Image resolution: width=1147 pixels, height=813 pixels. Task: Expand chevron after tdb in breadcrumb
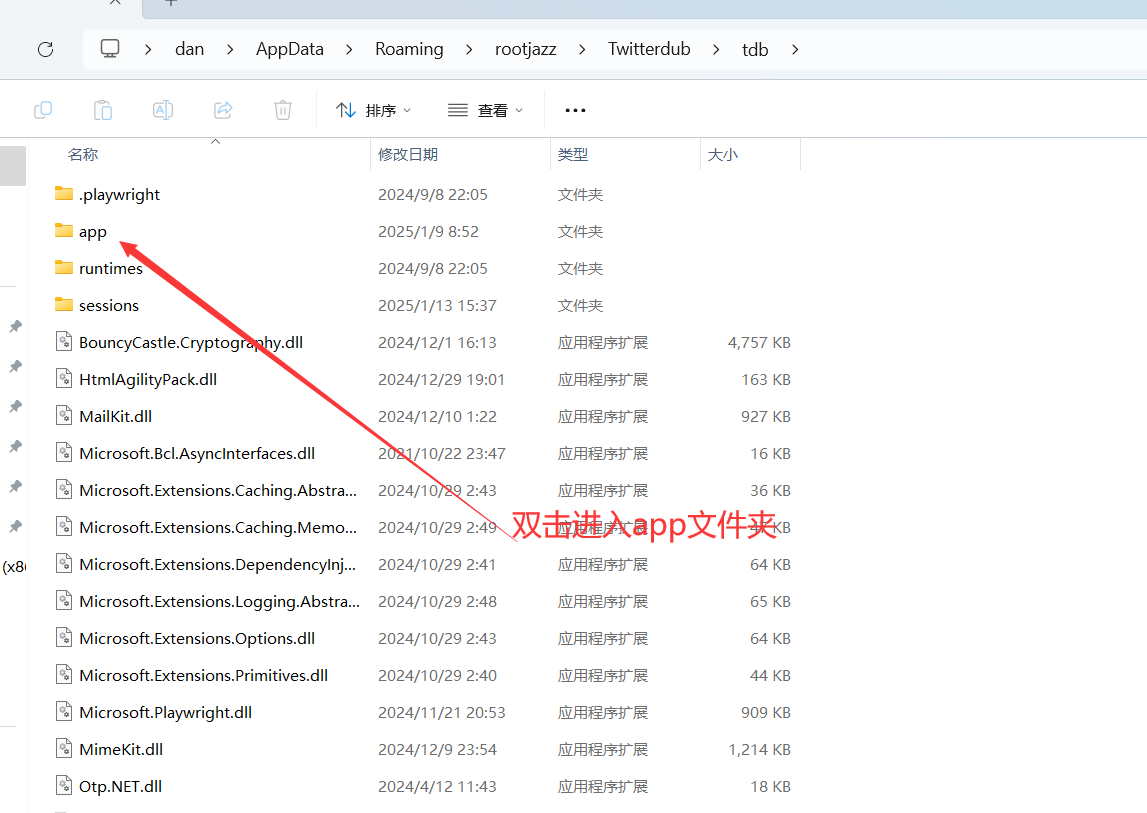coord(795,49)
